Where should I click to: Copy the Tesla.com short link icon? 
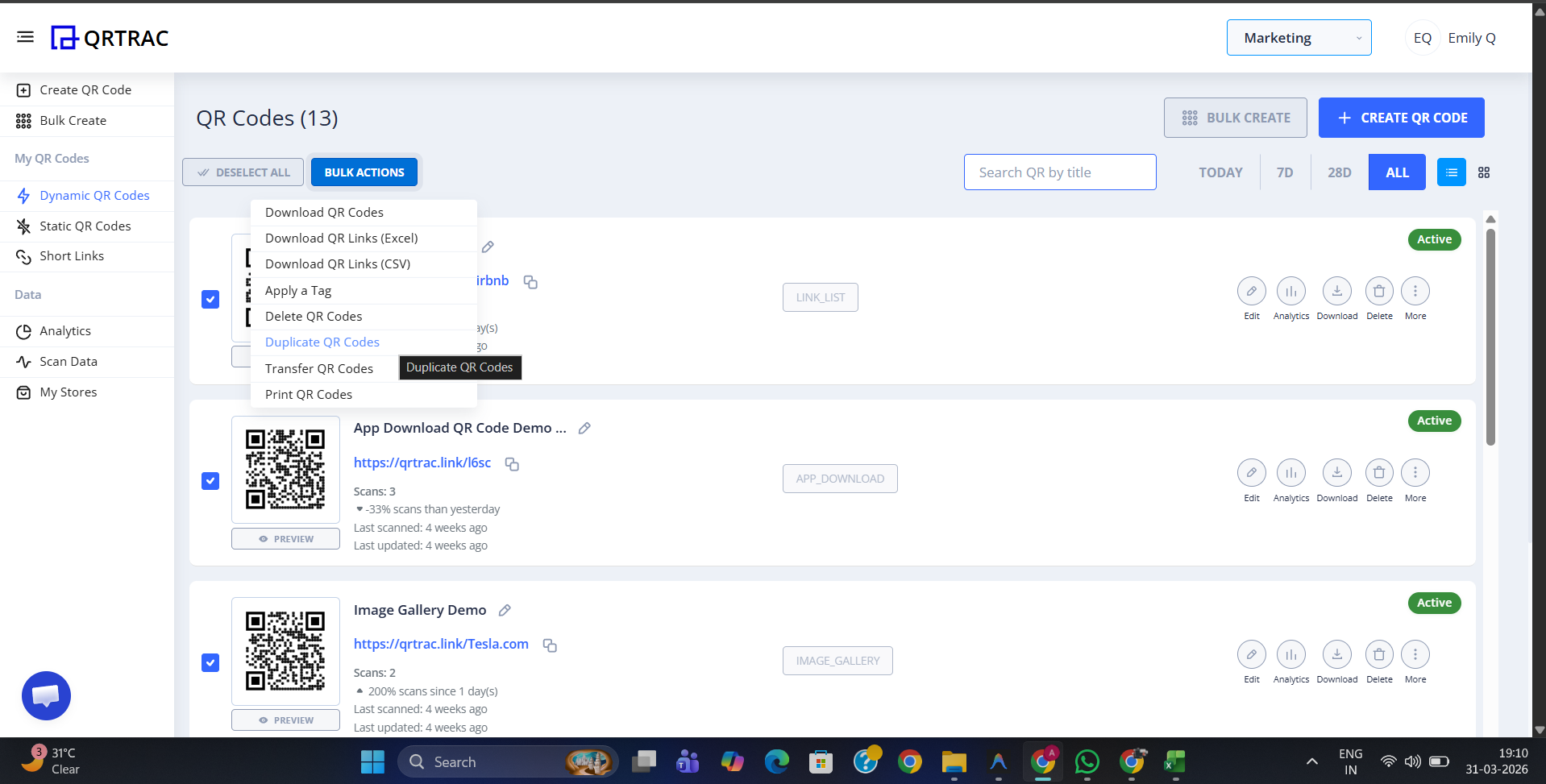[x=550, y=645]
